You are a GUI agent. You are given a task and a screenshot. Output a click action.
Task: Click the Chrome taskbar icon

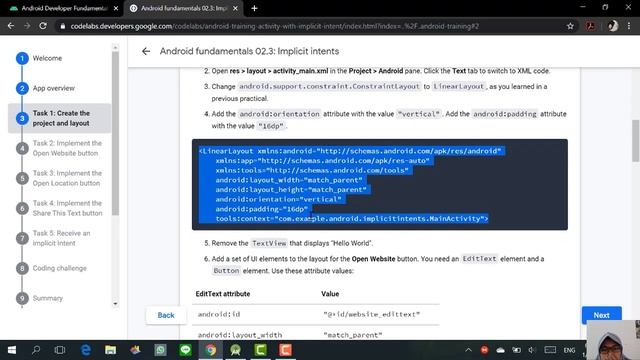(x=211, y=350)
